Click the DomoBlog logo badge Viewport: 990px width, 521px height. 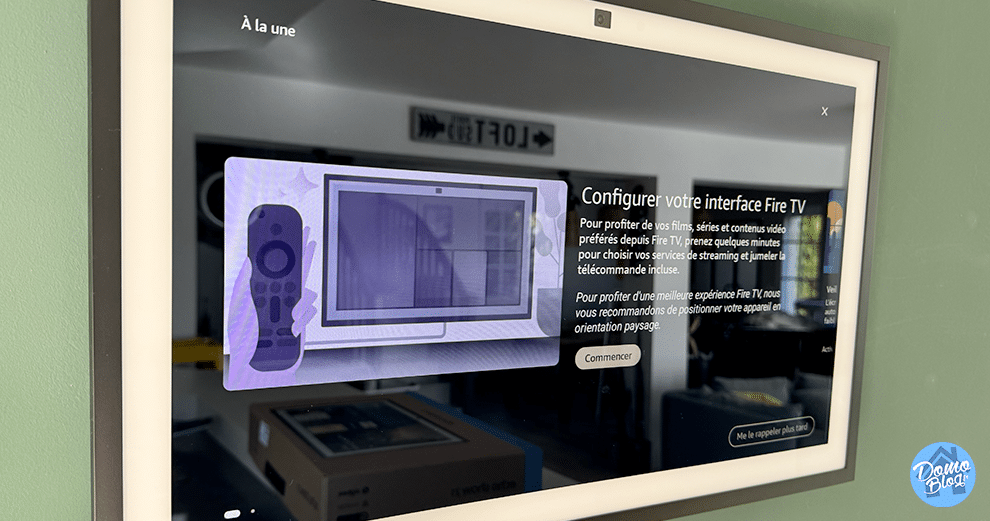(x=942, y=474)
